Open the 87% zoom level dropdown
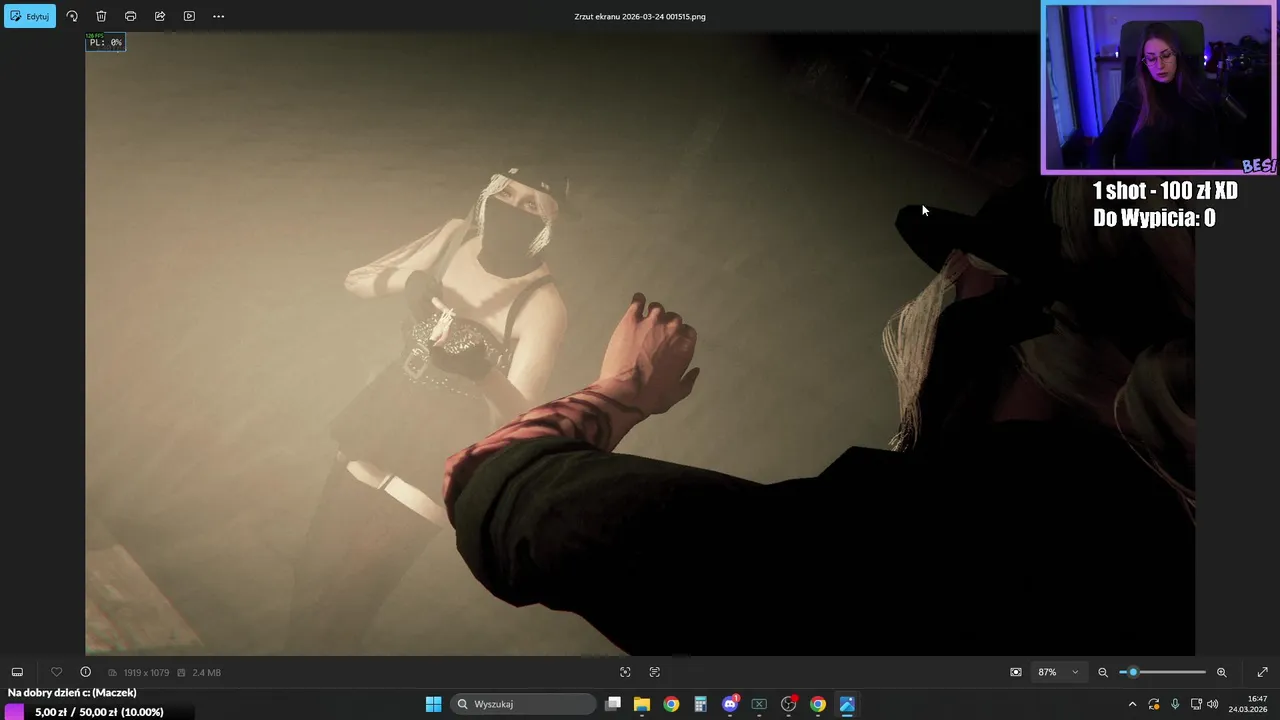Image resolution: width=1280 pixels, height=720 pixels. click(1058, 672)
